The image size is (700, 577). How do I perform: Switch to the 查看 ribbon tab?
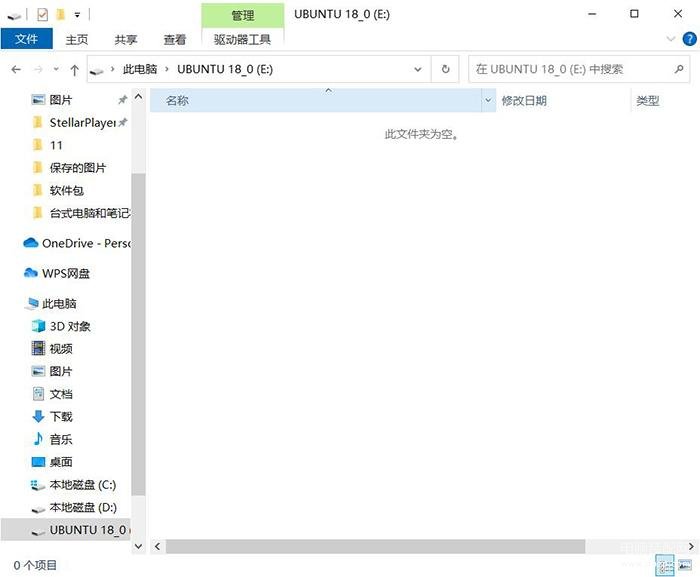tap(174, 39)
